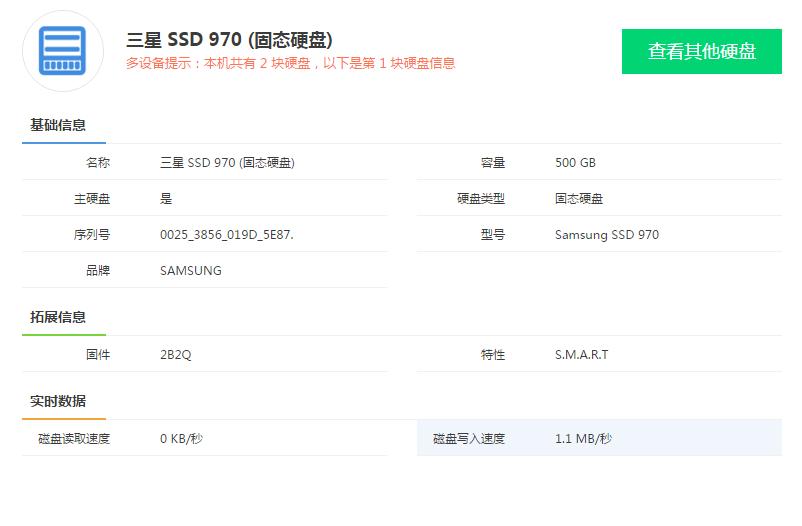Click the 硬盘类型 value 固态硬盘
This screenshot has height=526, width=802.
[579, 199]
